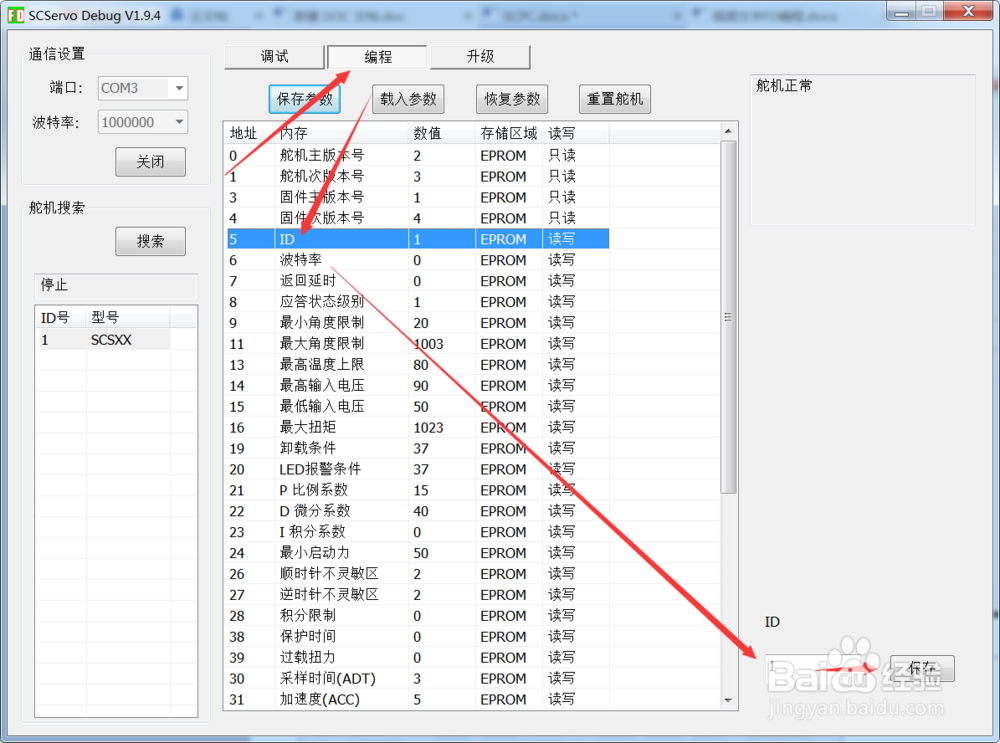The image size is (1000, 743).
Task: Click the 重置舵机 button
Action: click(x=614, y=98)
